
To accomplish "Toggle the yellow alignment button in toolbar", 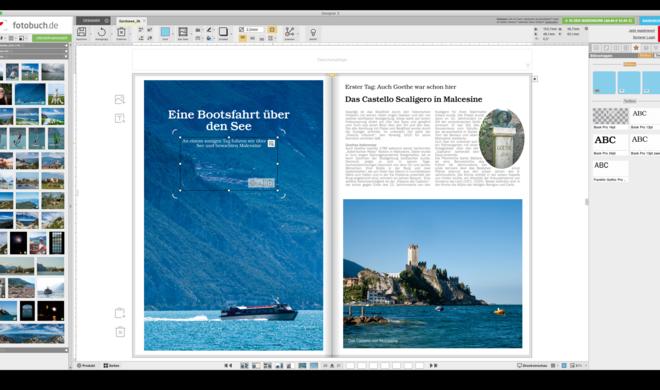I will click(242, 38).
